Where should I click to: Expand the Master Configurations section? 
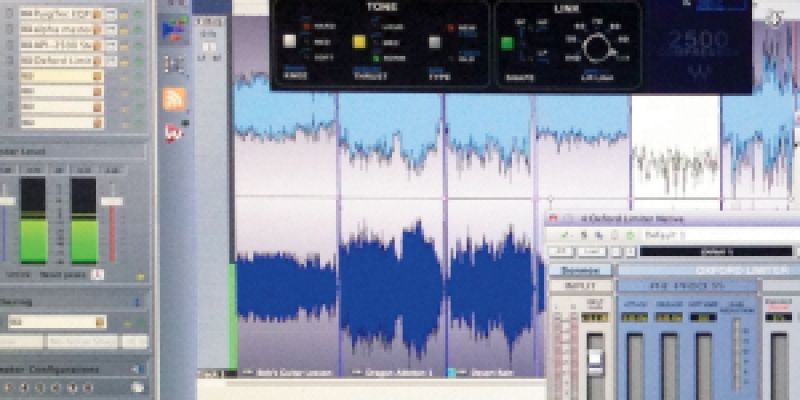(x=136, y=369)
